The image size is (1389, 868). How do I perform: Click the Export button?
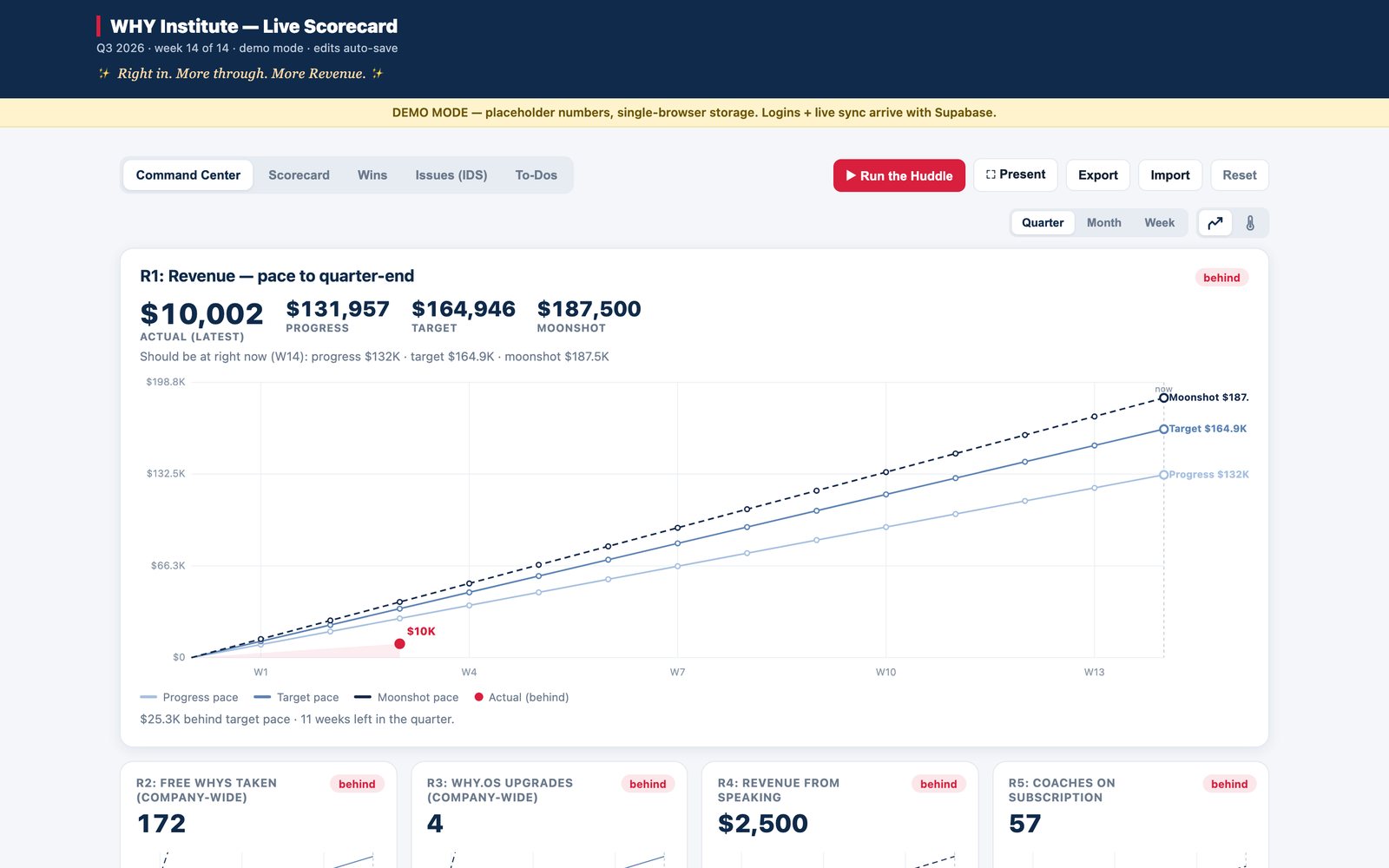1098,175
